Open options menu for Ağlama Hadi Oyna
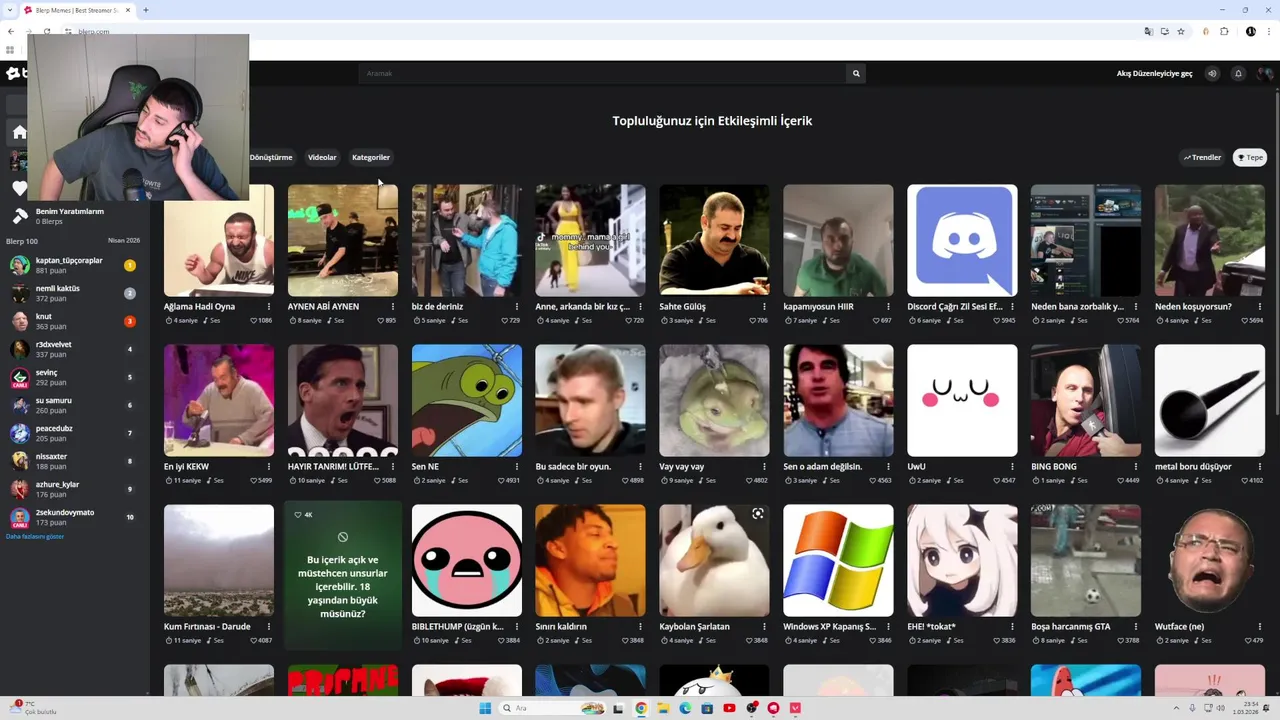Screen dimensions: 1280x720 pyautogui.click(x=269, y=306)
